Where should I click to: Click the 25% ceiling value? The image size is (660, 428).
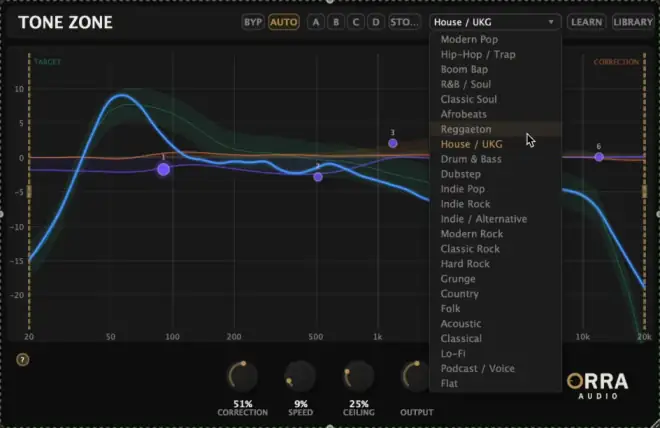359,404
